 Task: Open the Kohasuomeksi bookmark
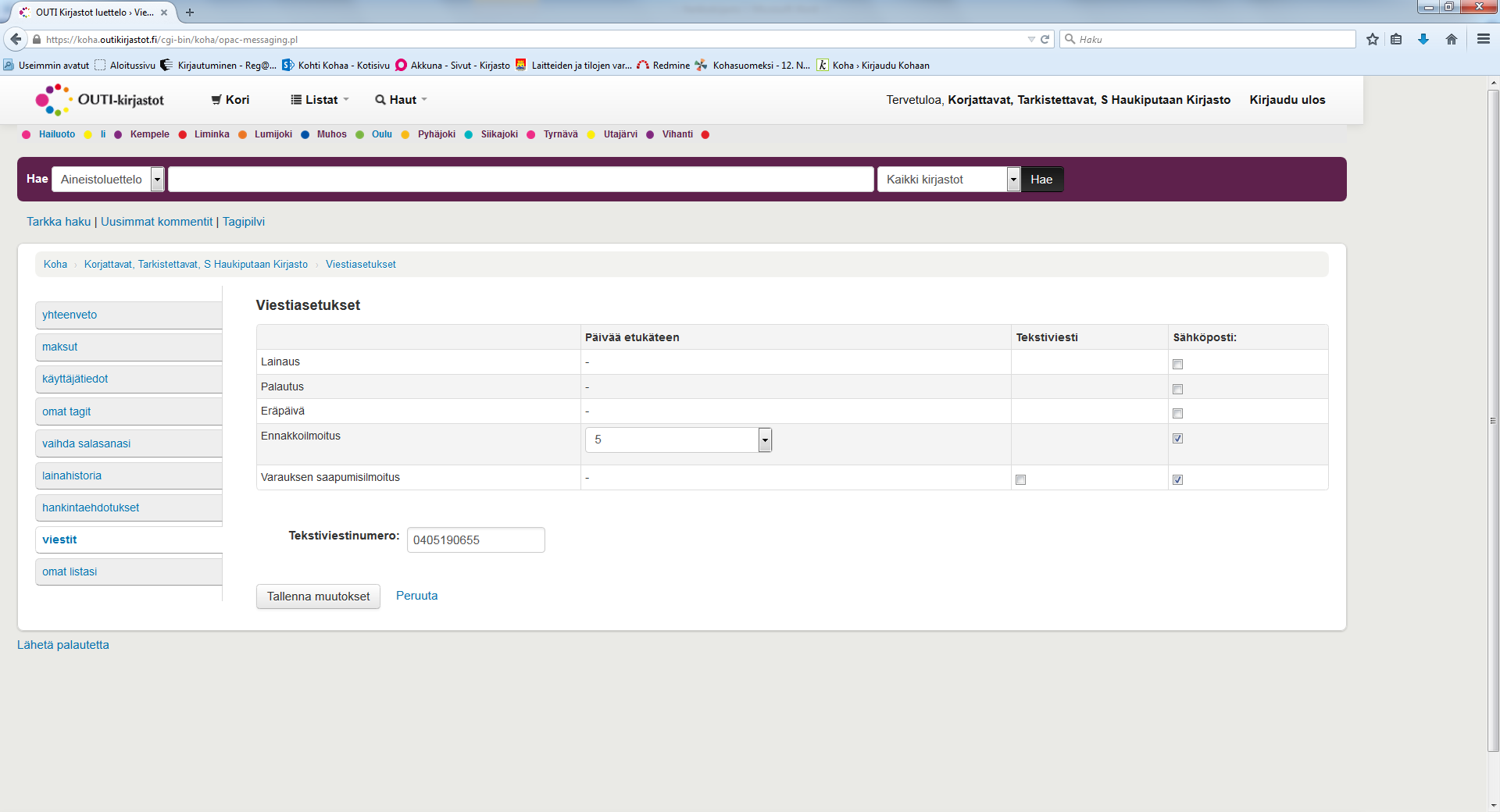[753, 66]
